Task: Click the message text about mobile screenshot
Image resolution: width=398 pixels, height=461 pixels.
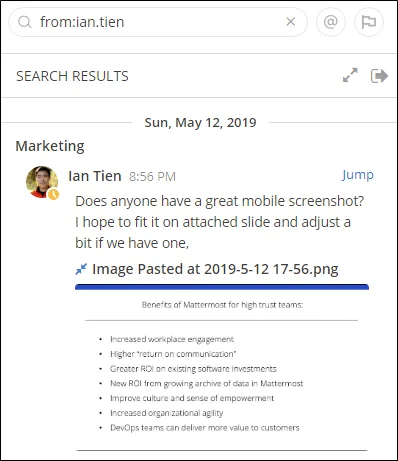Action: pos(219,222)
